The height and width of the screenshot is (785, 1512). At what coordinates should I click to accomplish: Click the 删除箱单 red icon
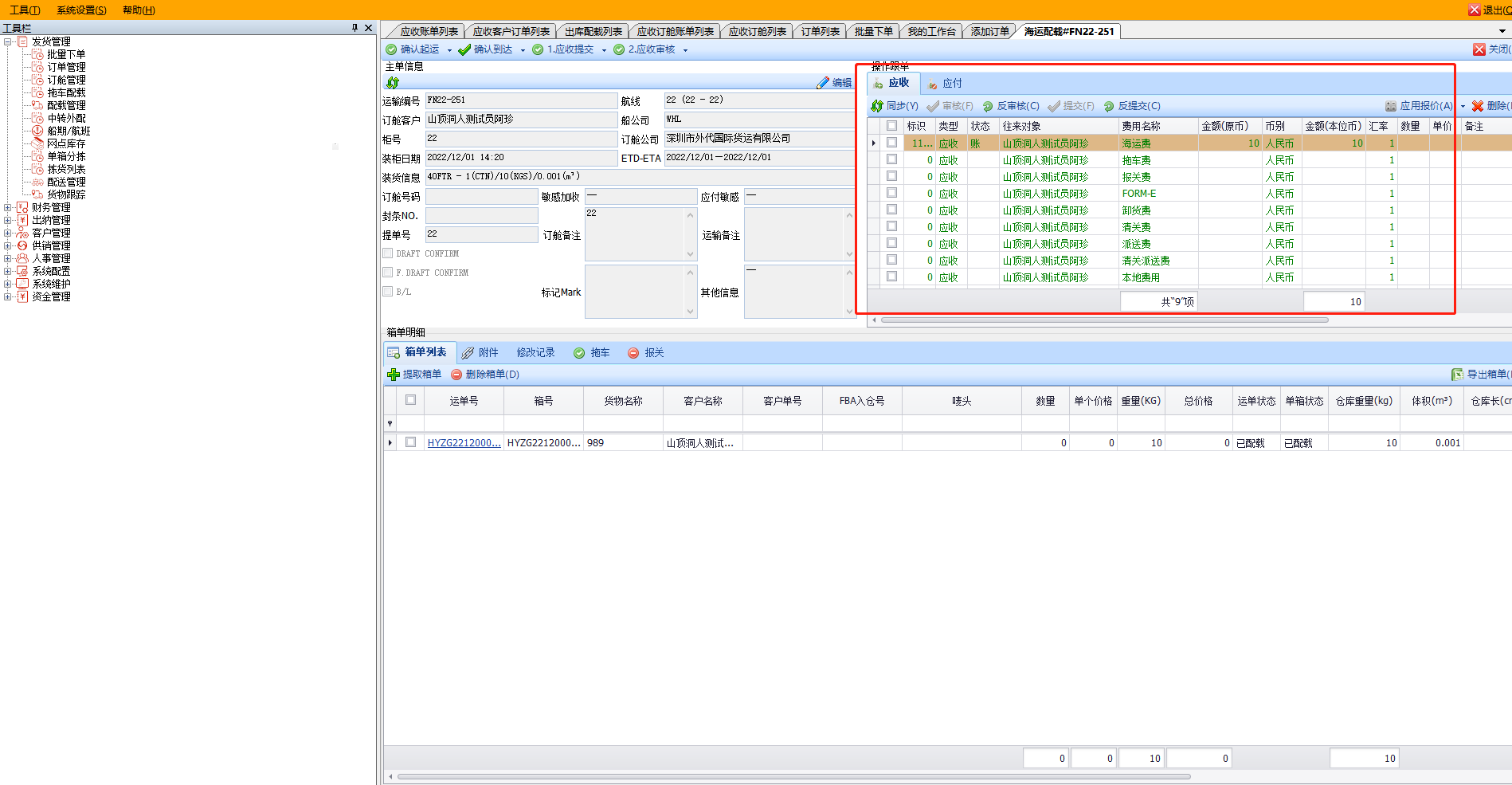point(456,375)
